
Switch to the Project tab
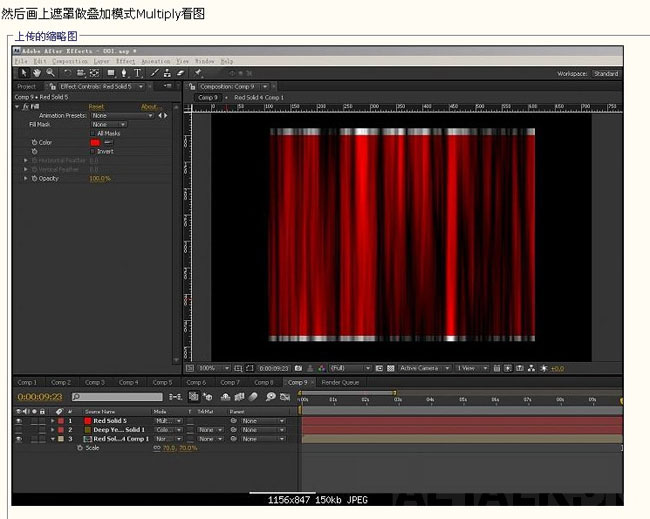click(x=27, y=87)
